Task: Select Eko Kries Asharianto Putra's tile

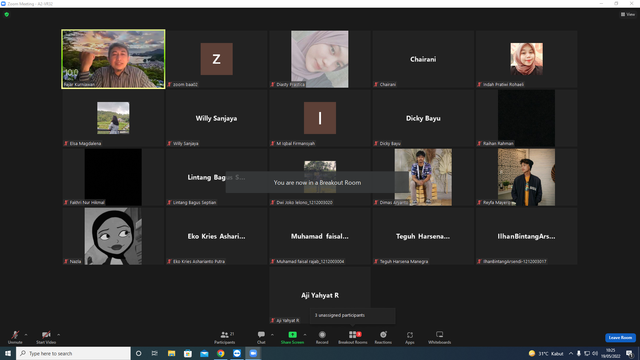Action: (x=216, y=236)
